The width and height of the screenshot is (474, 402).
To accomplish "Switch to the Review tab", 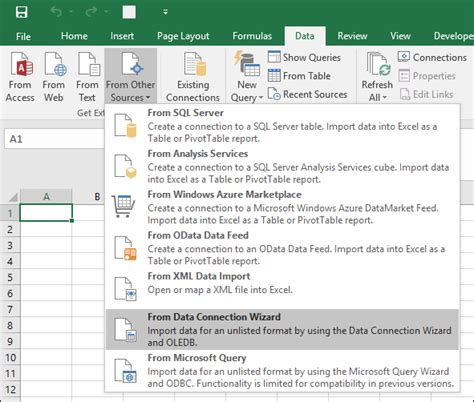I will coord(352,36).
